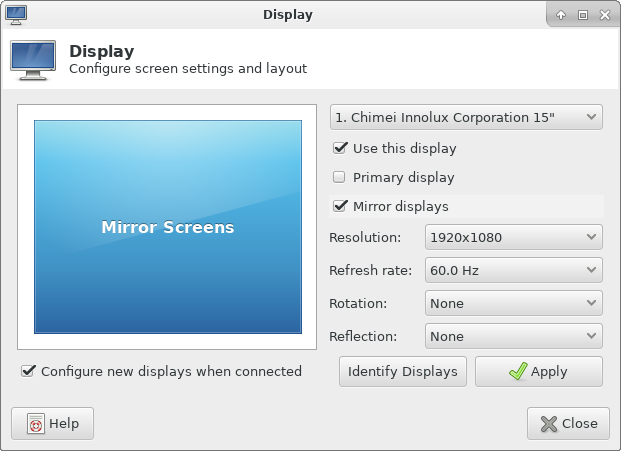Click the green checkmark Apply icon
This screenshot has width=621, height=451.
point(517,372)
